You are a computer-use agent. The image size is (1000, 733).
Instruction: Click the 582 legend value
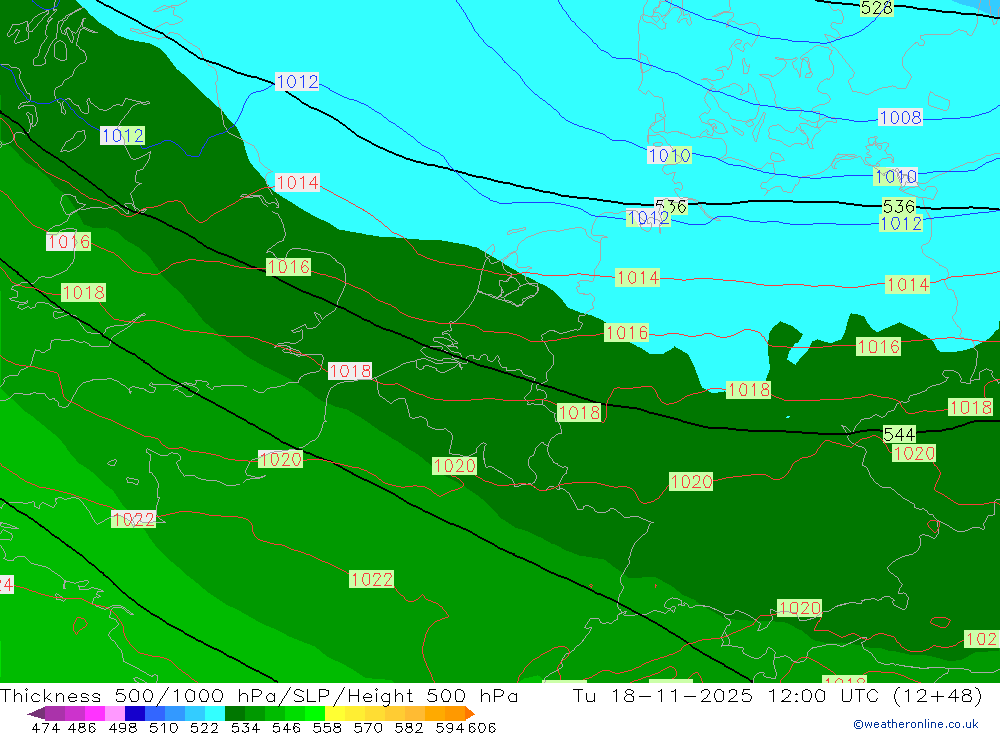[408, 727]
